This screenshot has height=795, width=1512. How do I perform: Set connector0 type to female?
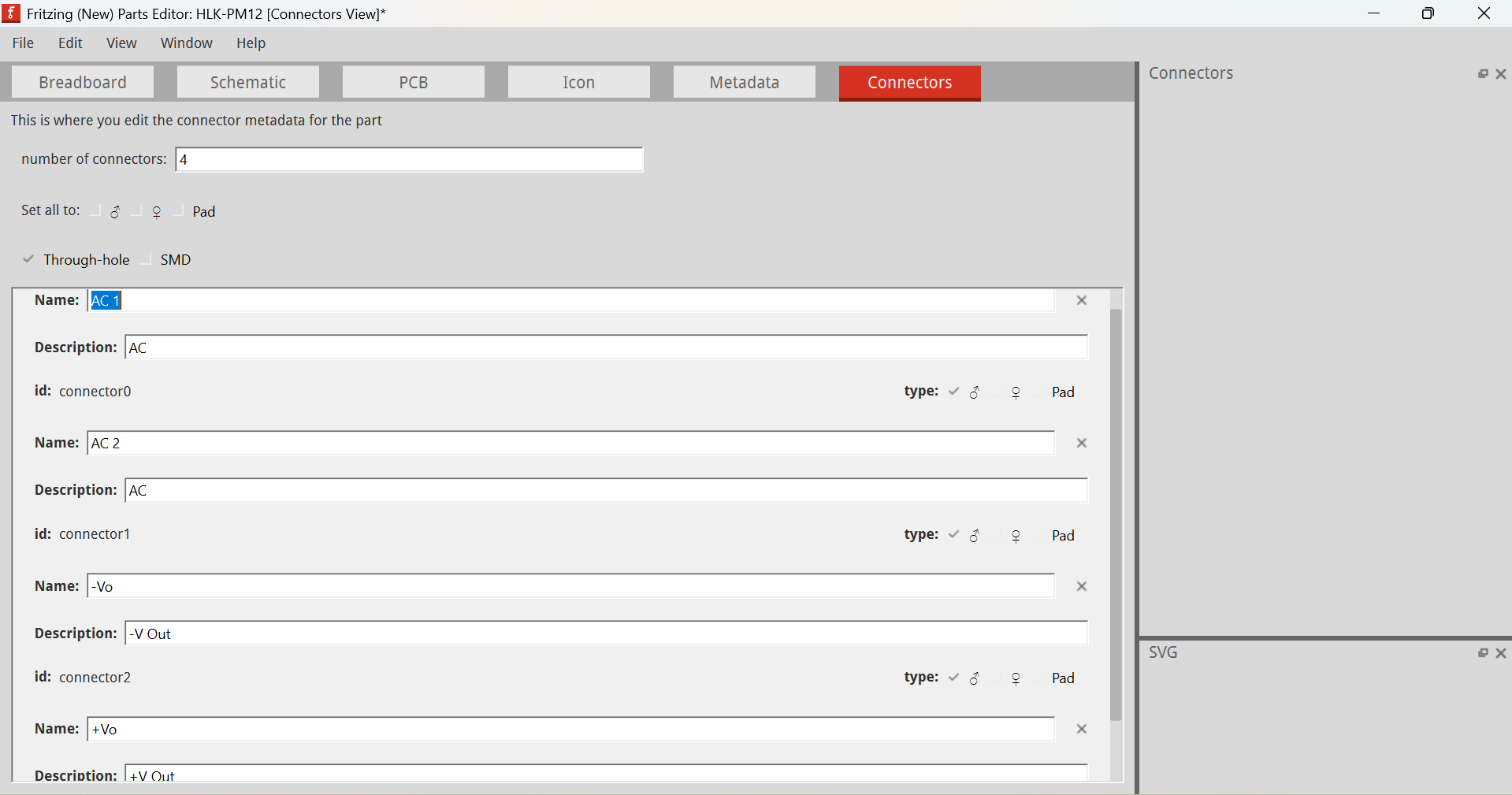1009,392
